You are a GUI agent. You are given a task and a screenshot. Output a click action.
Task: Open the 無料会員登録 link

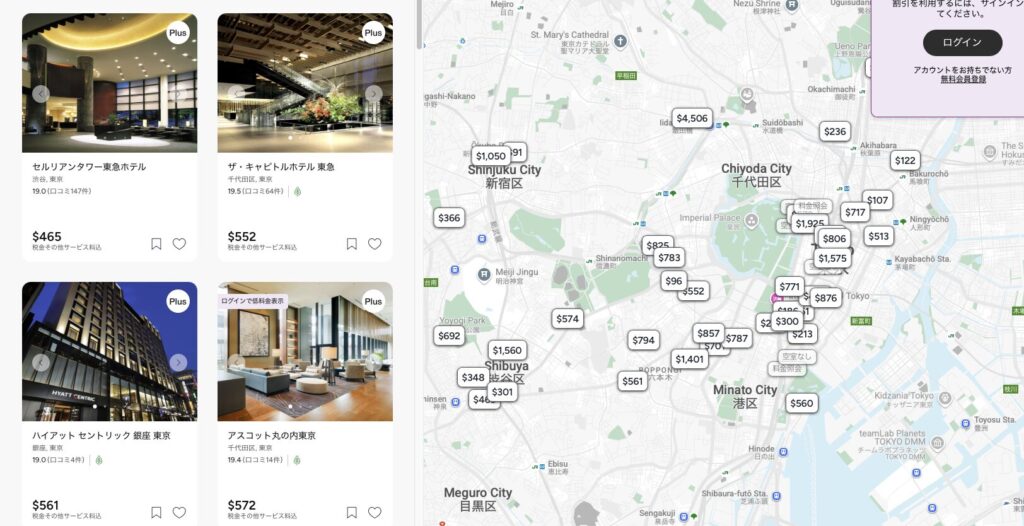coord(963,79)
